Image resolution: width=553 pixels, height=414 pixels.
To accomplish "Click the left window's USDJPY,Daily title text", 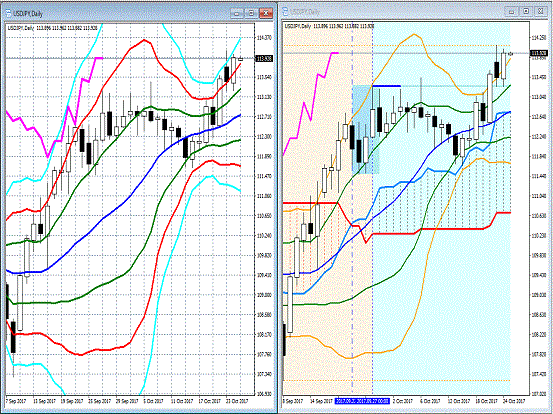I will click(x=28, y=14).
